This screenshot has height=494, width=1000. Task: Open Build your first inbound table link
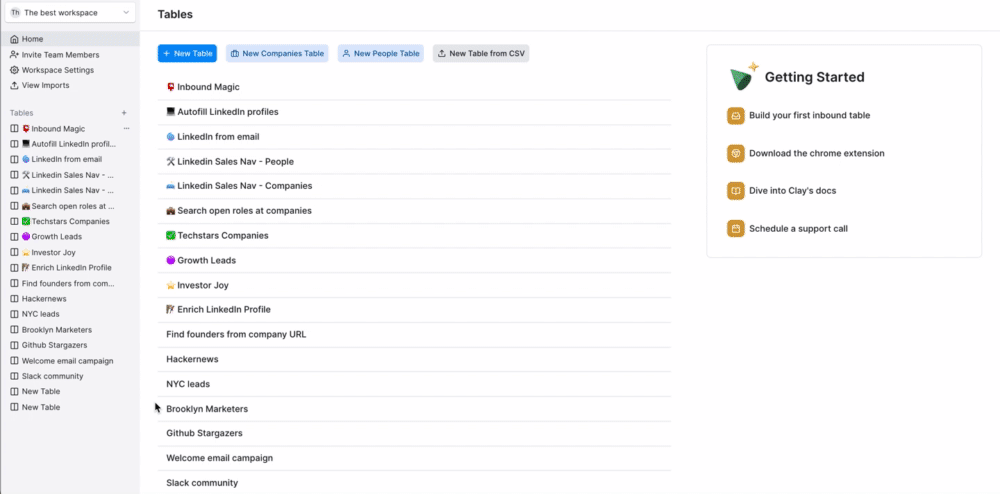[x=809, y=115]
